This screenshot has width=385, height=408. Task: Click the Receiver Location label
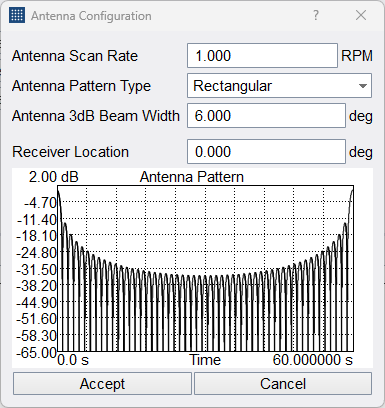click(70, 152)
